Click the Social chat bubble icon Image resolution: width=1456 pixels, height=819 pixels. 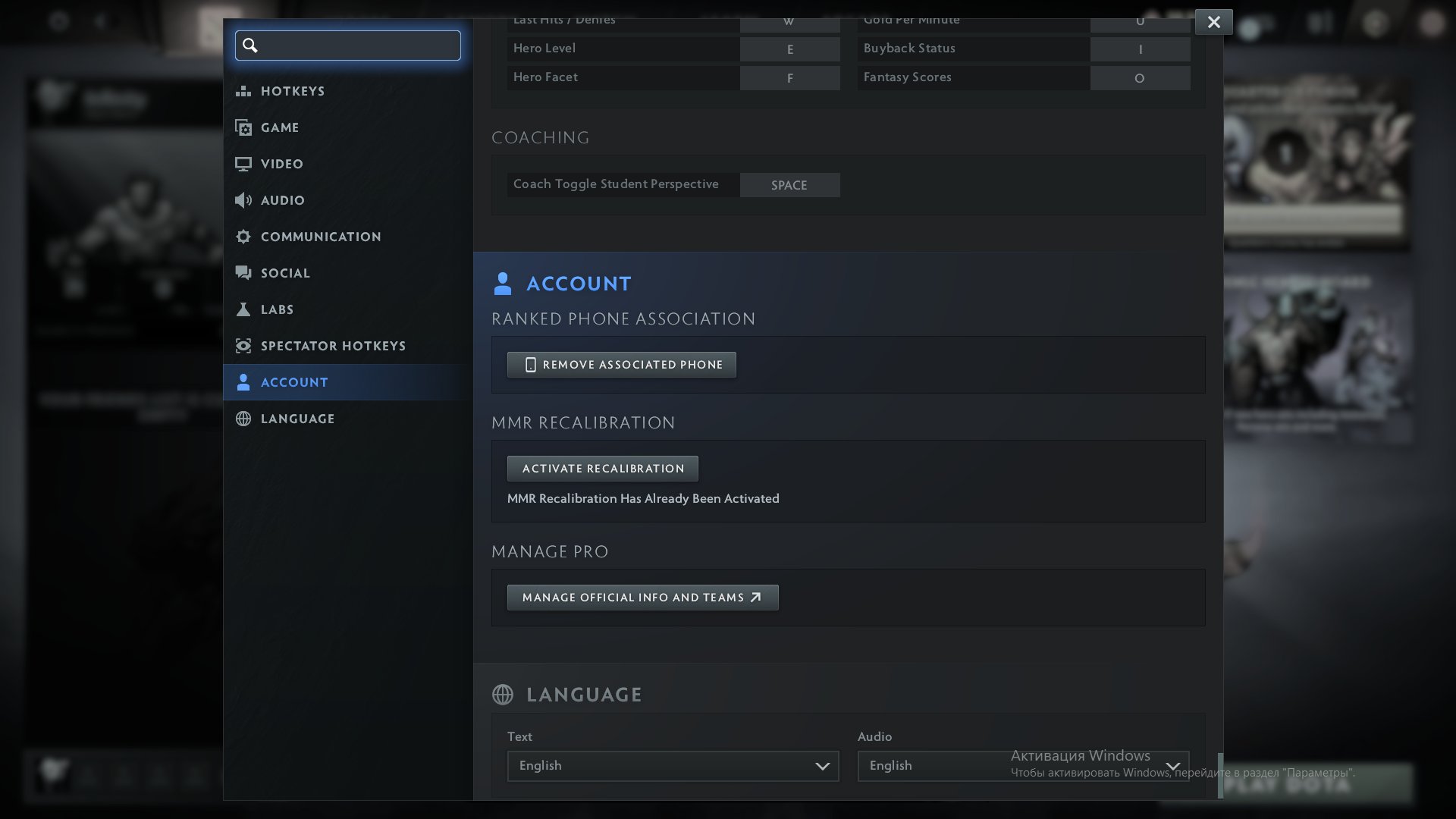click(243, 273)
